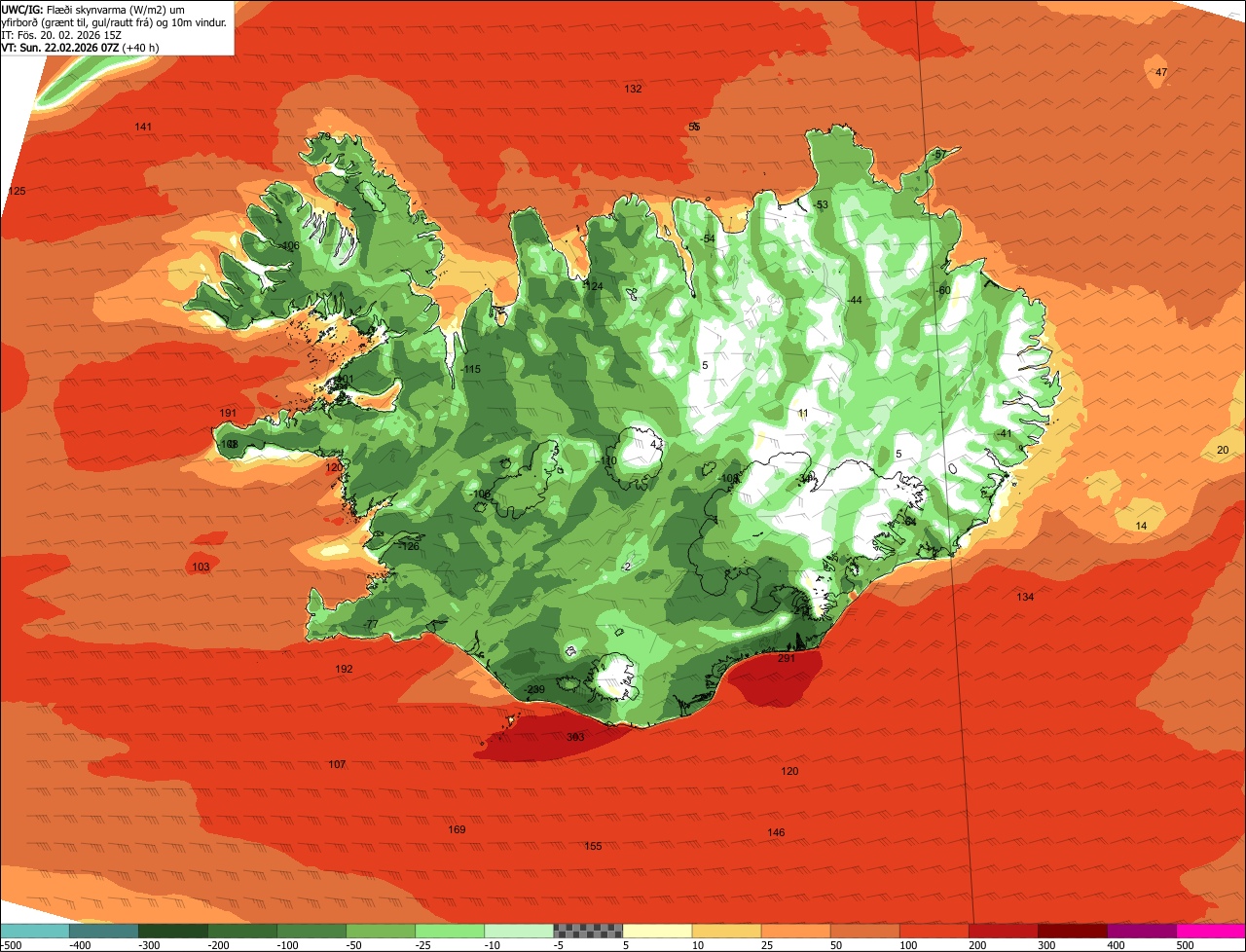Click the 103 flux value on the map

point(201,567)
